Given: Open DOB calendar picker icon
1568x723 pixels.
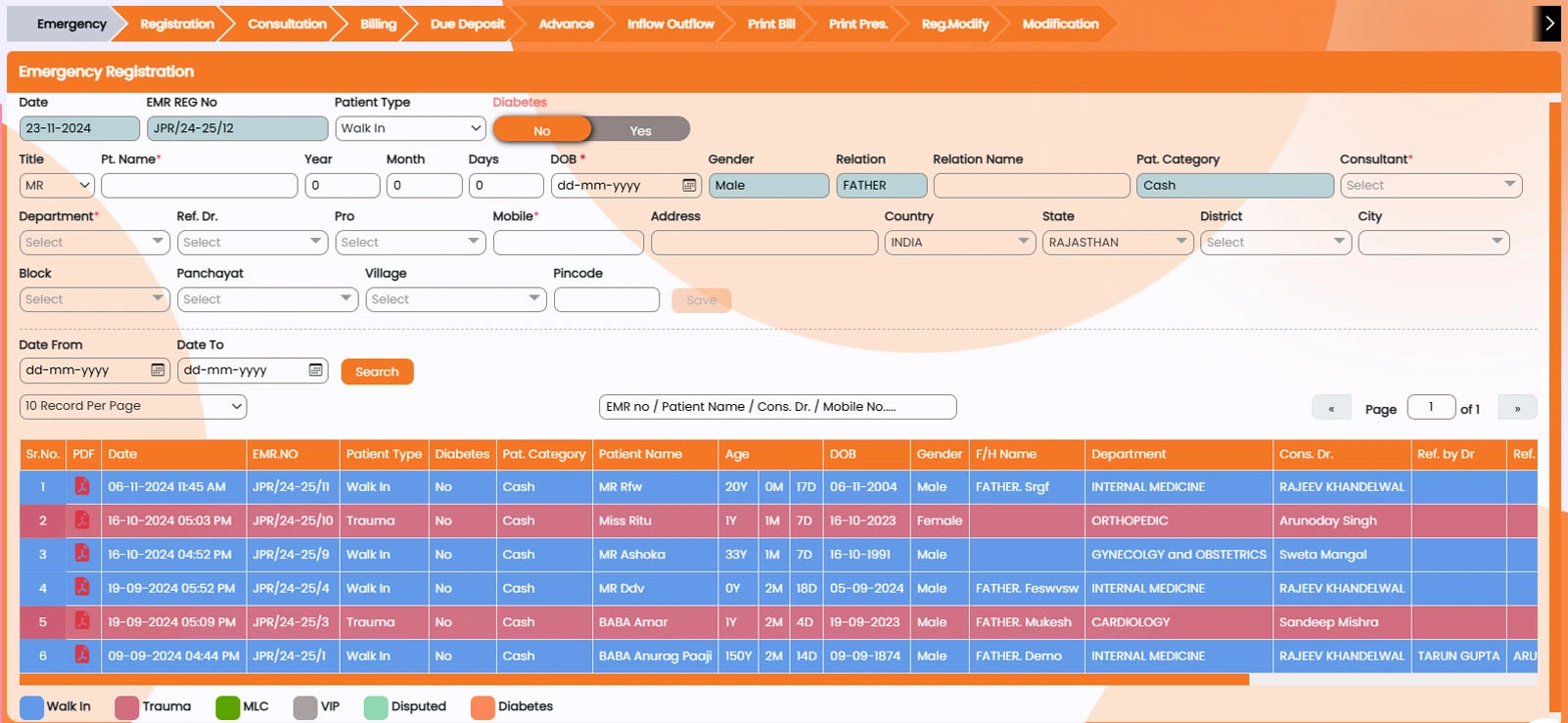Looking at the screenshot, I should (x=689, y=186).
